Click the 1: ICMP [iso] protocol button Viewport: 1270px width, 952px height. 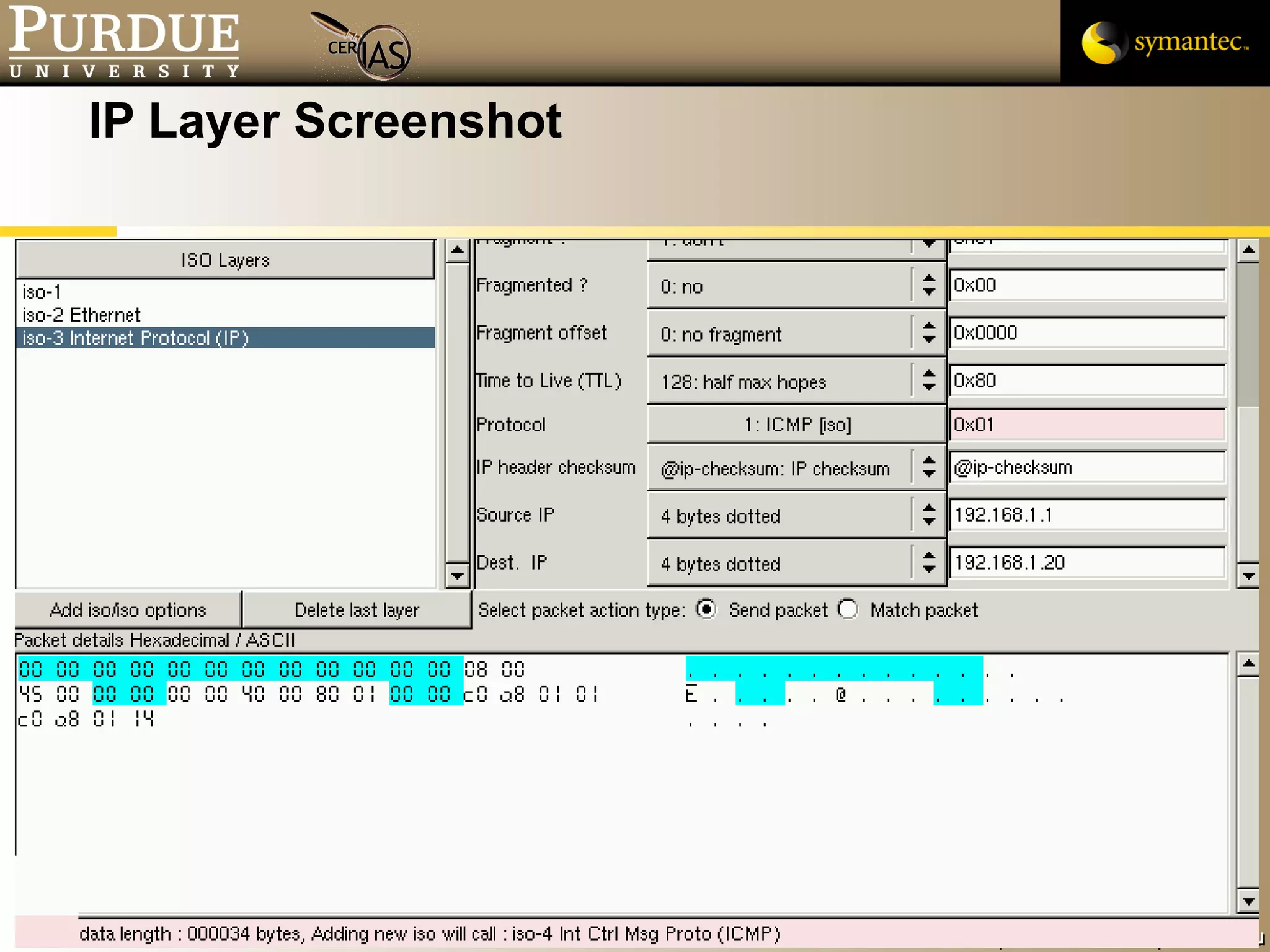[x=796, y=425]
